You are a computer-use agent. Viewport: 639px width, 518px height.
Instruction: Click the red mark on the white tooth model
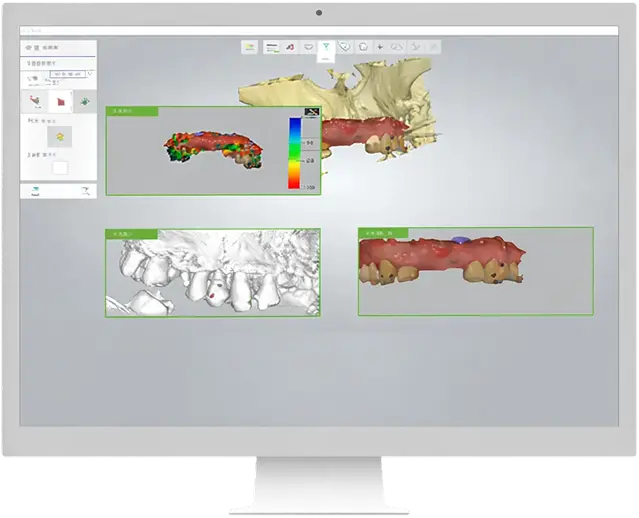(212, 294)
